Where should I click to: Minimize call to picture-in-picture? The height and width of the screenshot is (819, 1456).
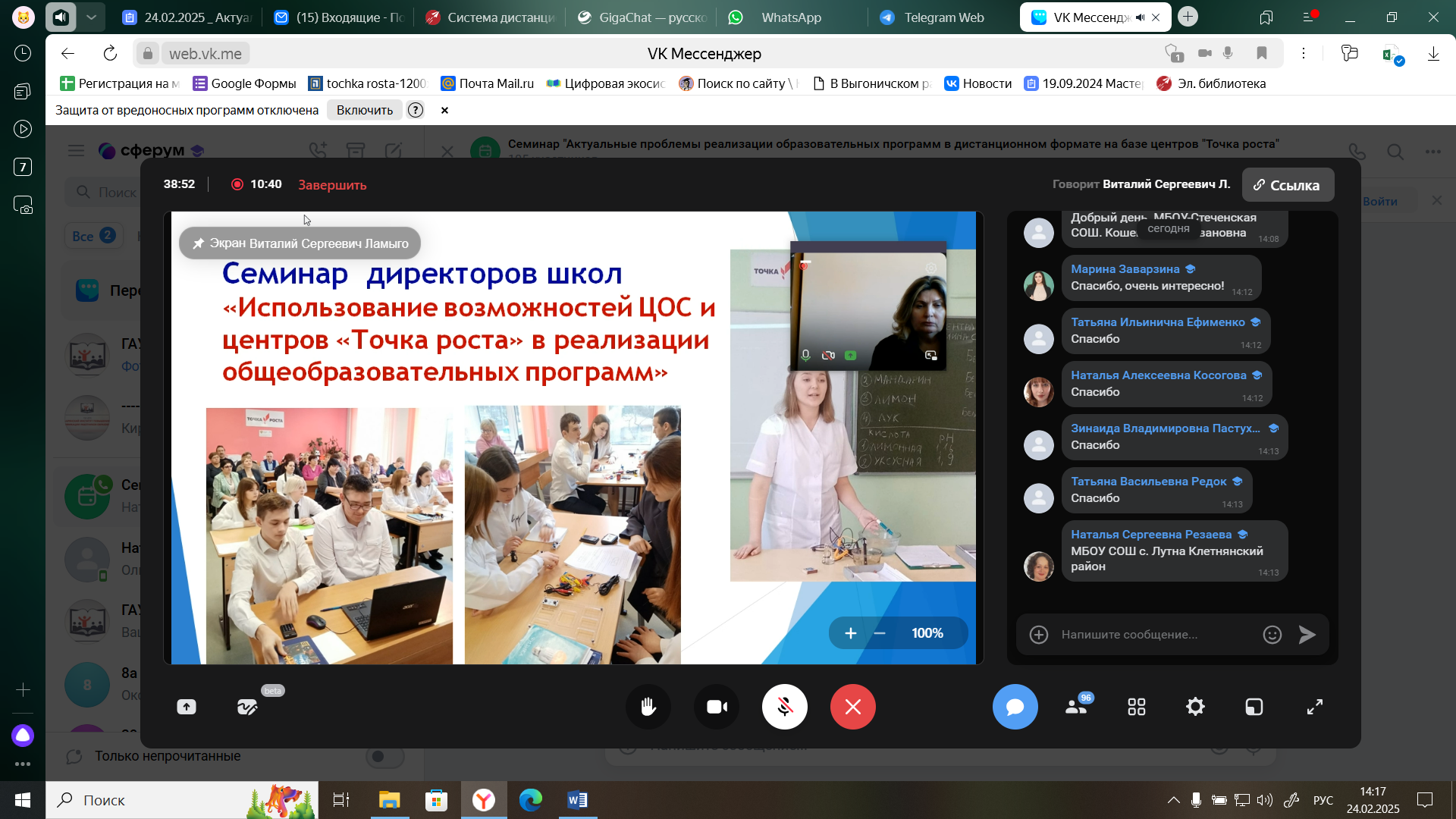[1254, 707]
